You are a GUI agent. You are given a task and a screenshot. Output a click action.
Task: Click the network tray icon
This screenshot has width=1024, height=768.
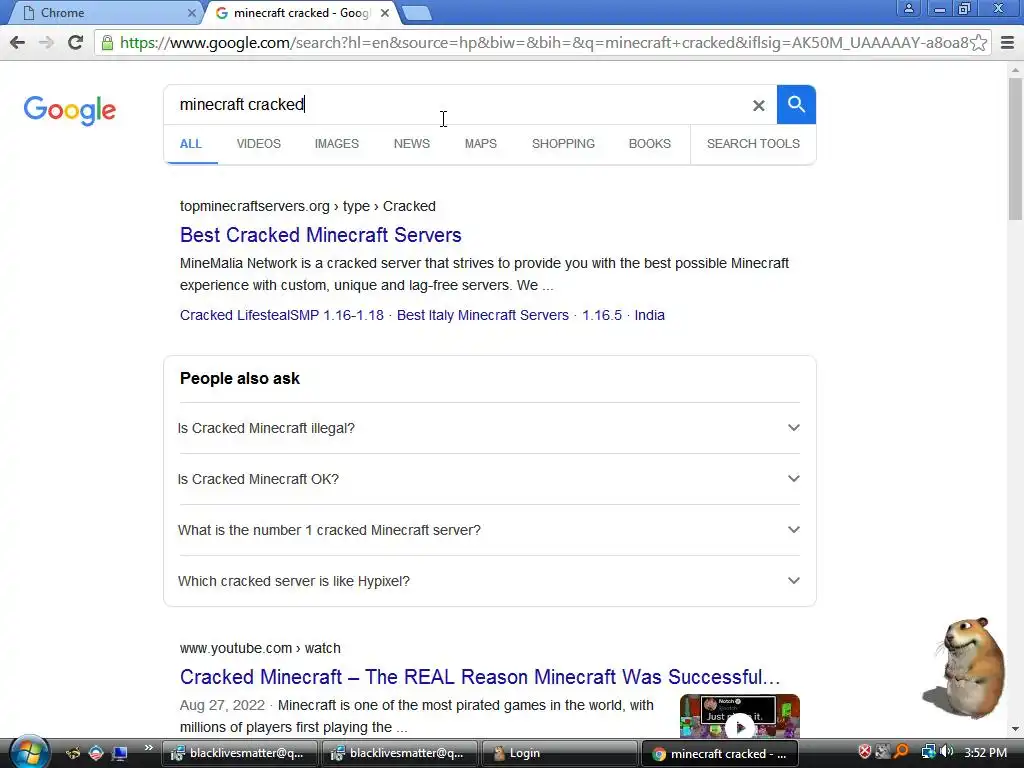[x=928, y=752]
